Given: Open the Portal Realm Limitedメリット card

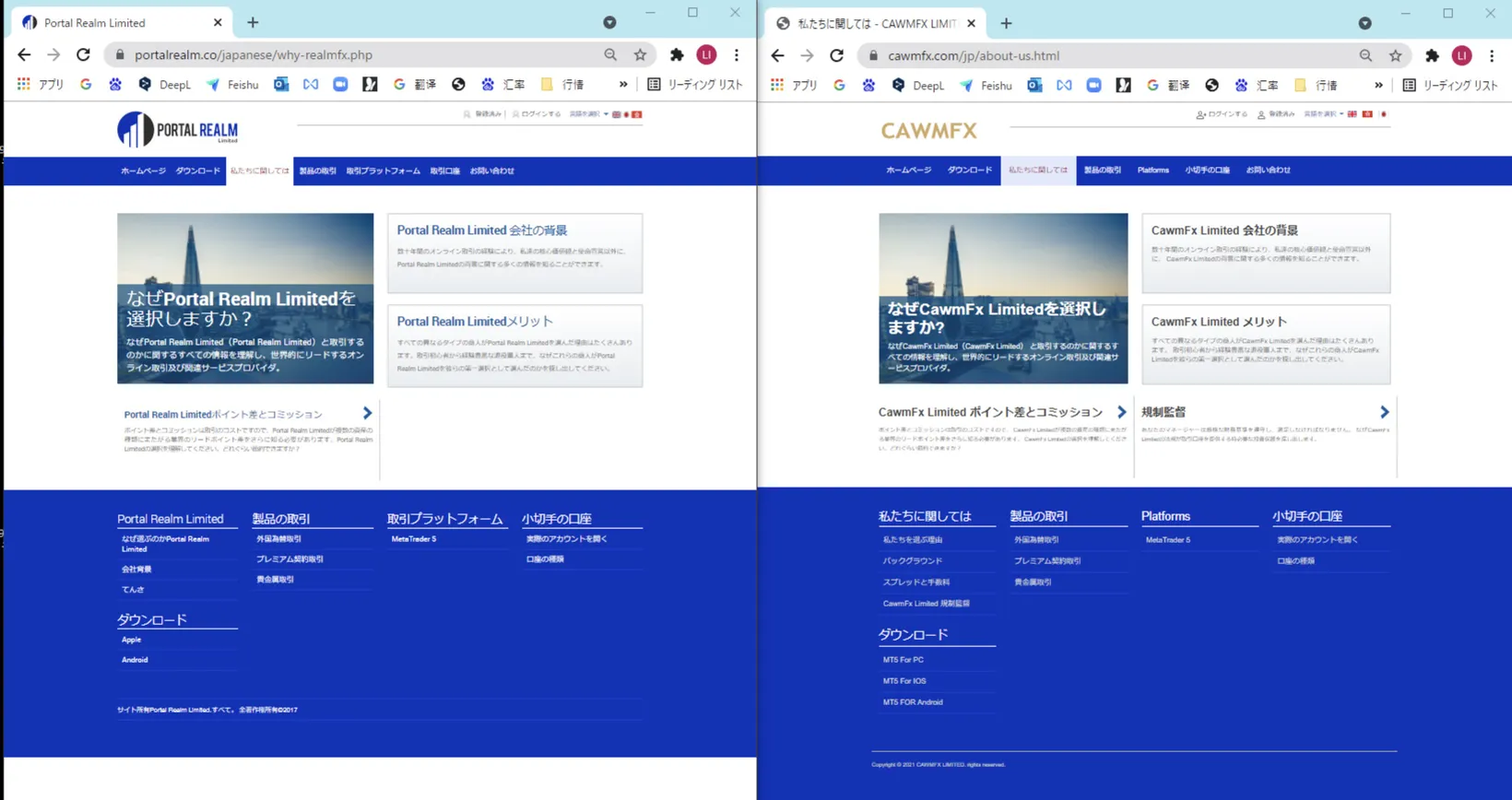Looking at the screenshot, I should click(x=514, y=346).
